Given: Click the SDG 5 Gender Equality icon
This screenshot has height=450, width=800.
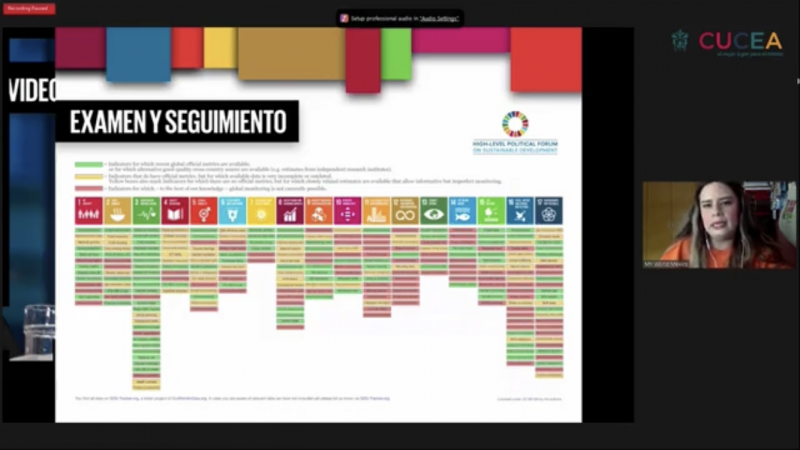Looking at the screenshot, I should (204, 210).
